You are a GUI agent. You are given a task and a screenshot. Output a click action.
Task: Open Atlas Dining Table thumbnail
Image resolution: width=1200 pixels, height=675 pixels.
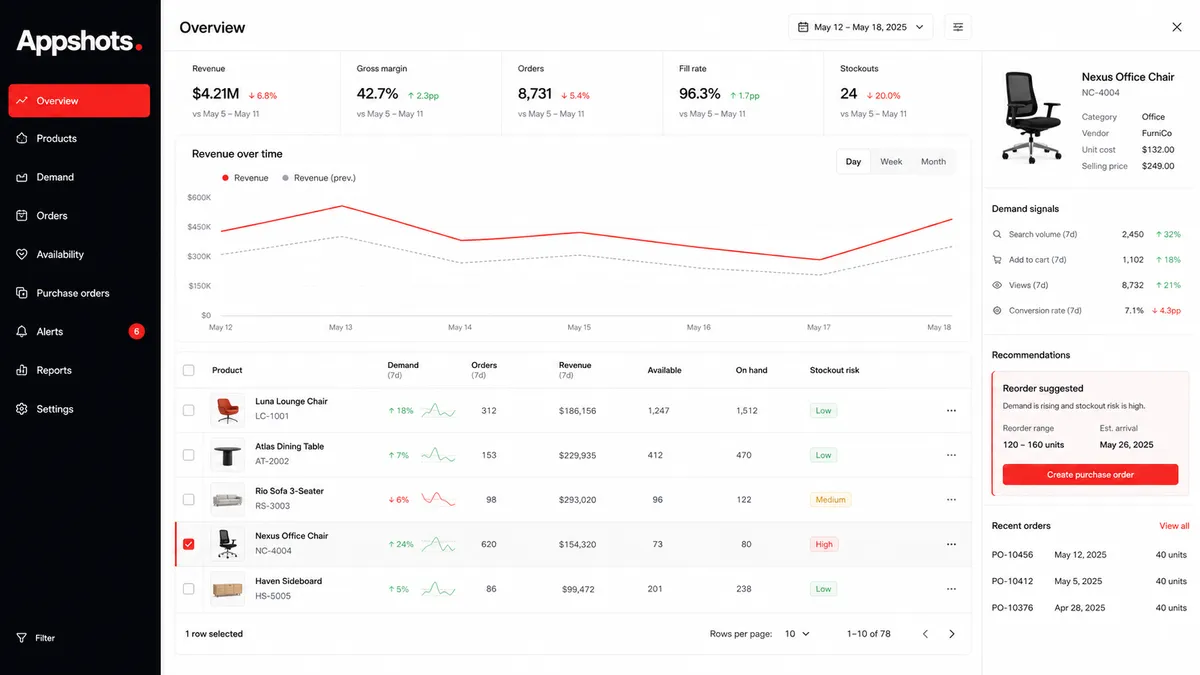(x=228, y=455)
